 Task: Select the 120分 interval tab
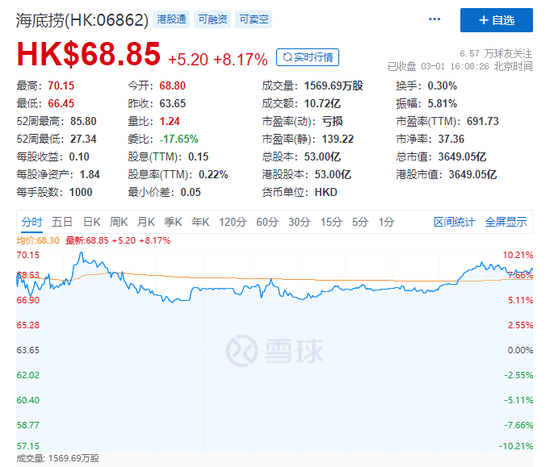tap(233, 222)
